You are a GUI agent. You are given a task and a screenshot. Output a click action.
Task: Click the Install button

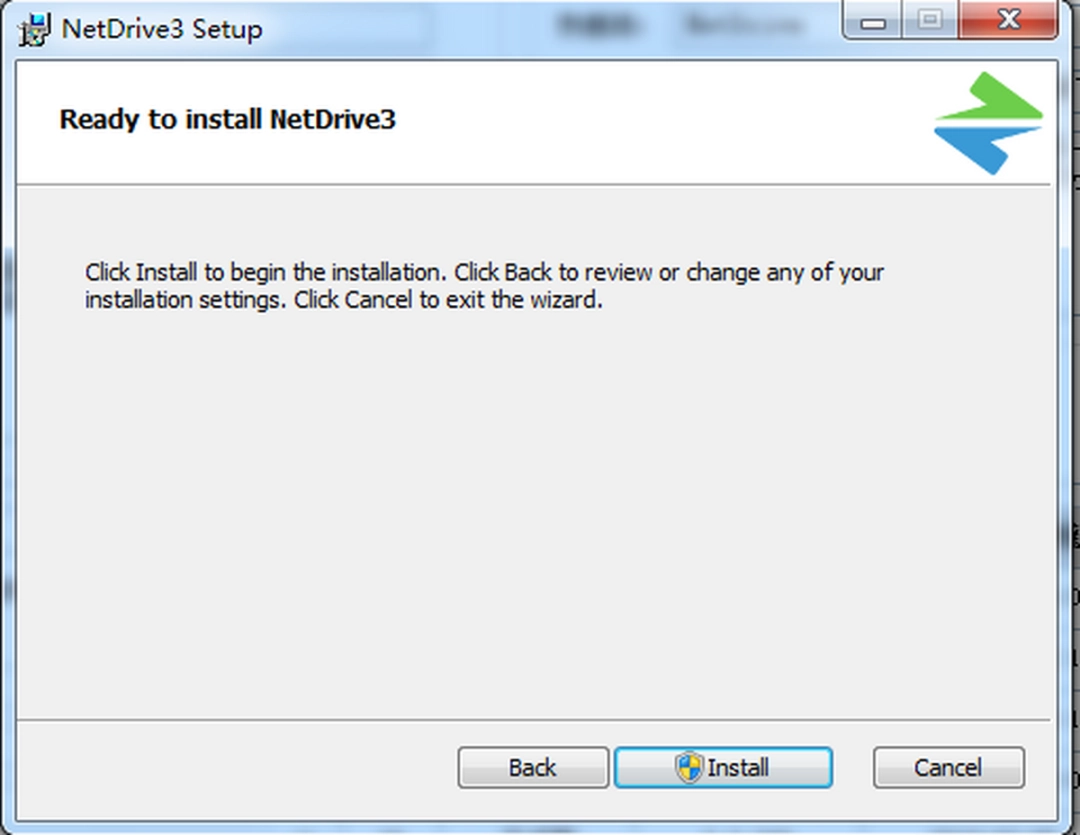723,767
